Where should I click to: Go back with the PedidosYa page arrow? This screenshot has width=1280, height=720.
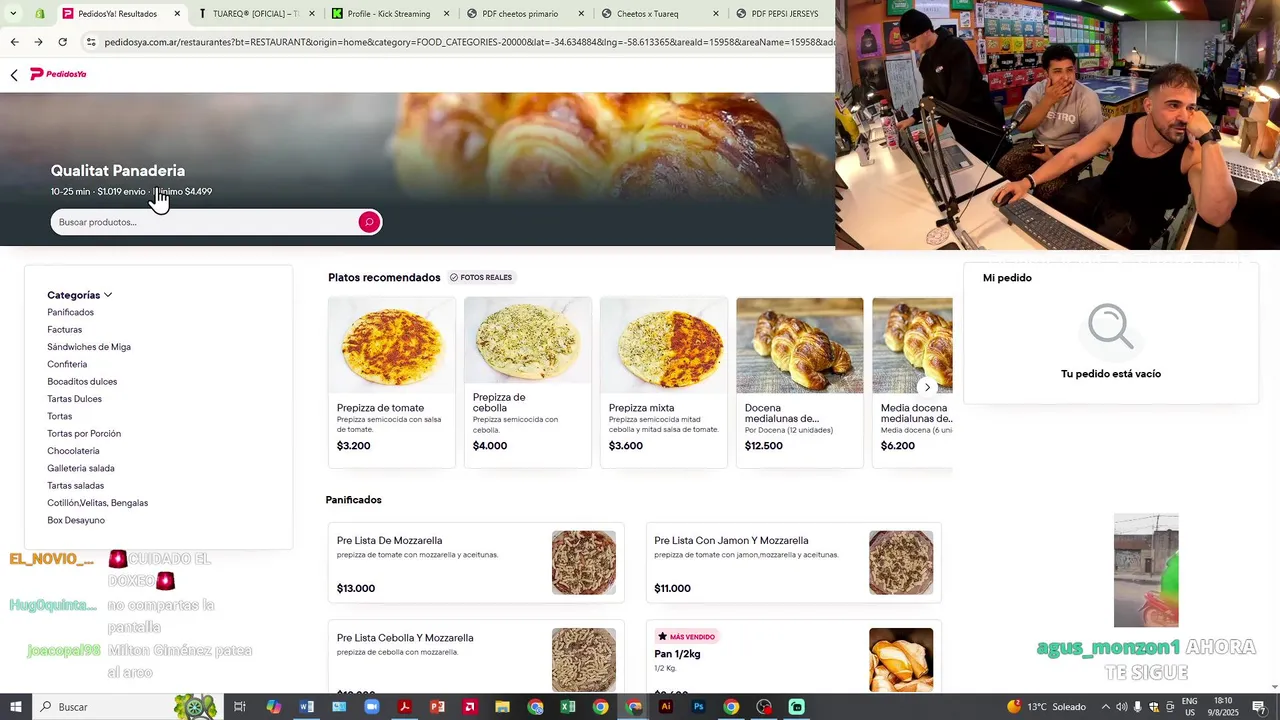click(x=14, y=75)
